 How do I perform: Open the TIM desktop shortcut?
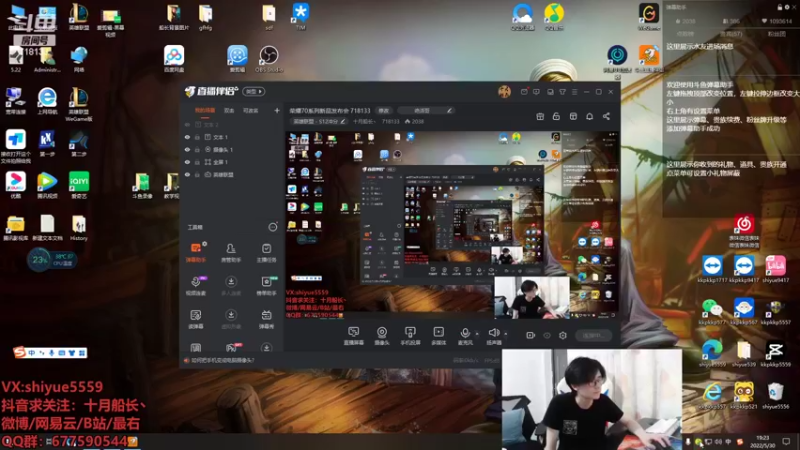click(301, 16)
